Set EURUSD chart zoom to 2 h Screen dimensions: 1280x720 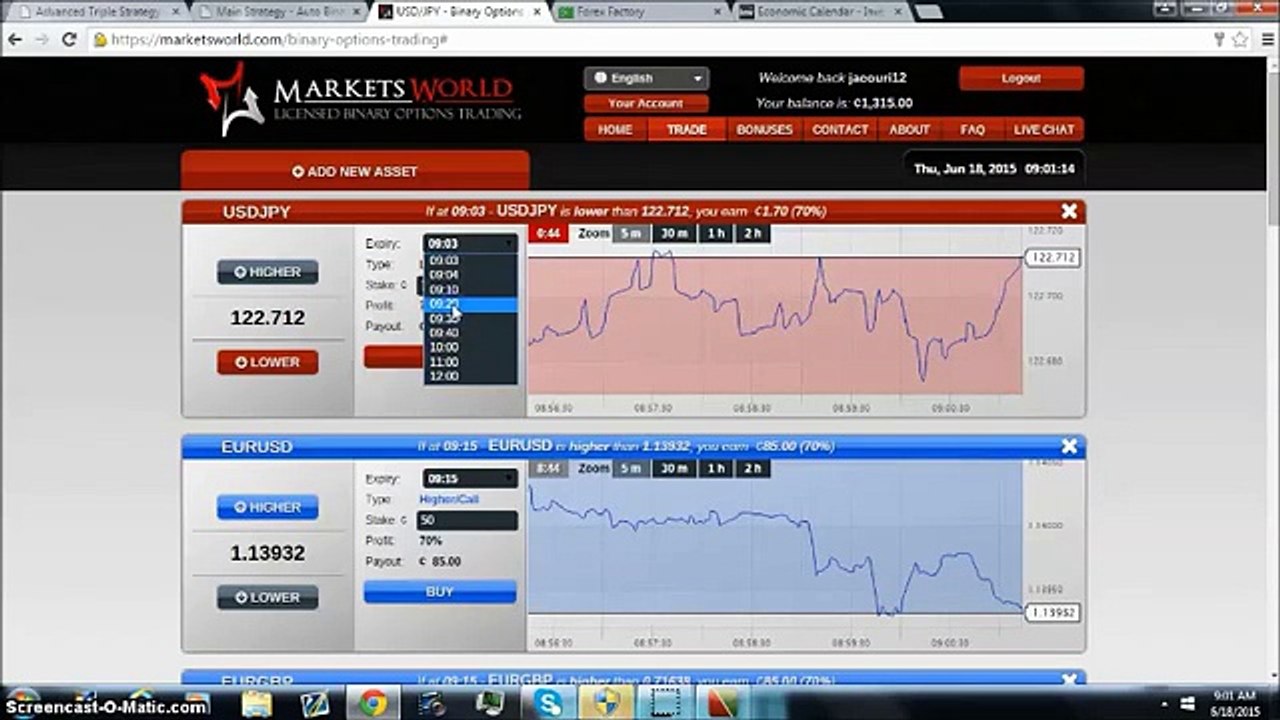pos(753,468)
